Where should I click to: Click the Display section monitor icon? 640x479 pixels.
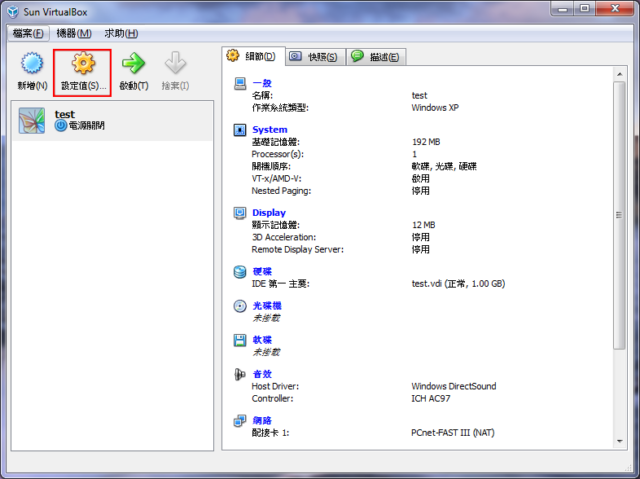click(x=240, y=213)
